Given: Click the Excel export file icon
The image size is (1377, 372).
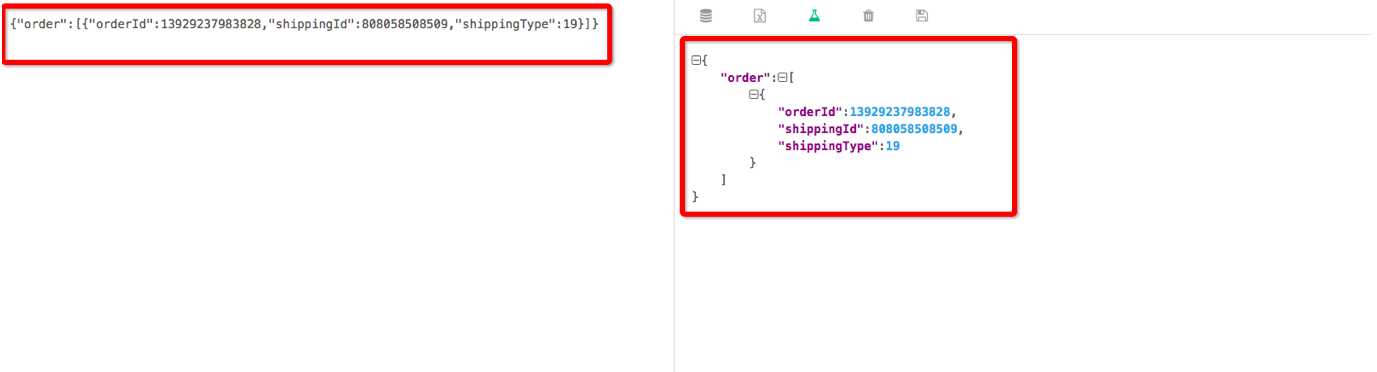Looking at the screenshot, I should point(760,15).
